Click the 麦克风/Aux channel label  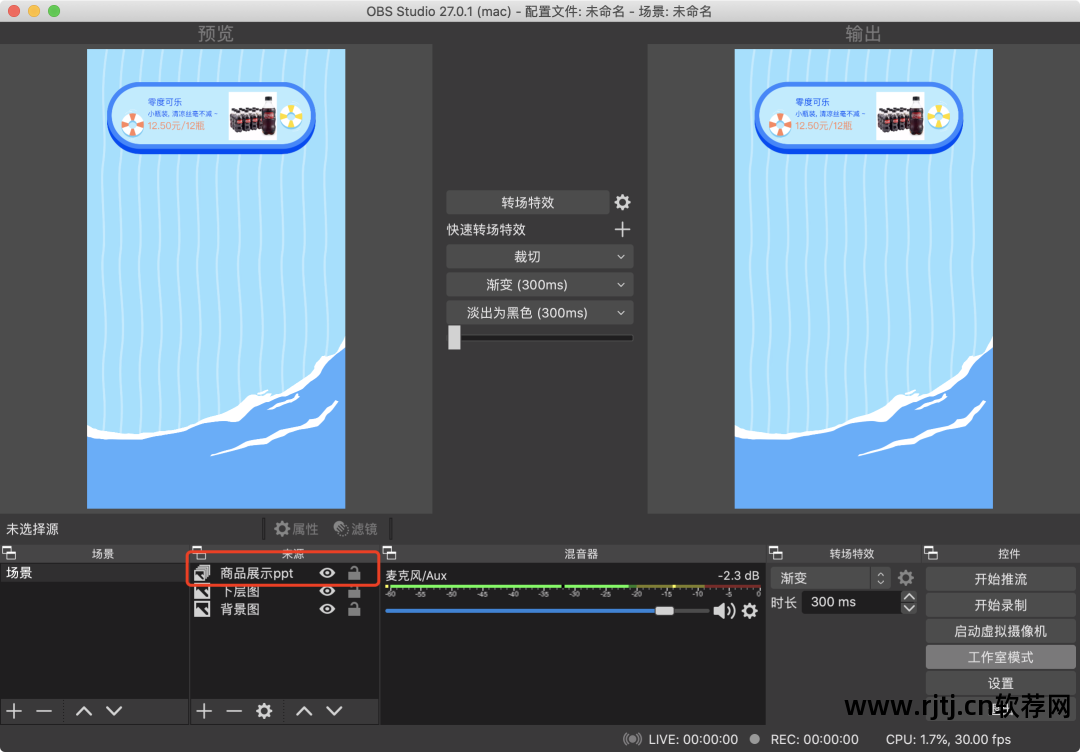(416, 575)
